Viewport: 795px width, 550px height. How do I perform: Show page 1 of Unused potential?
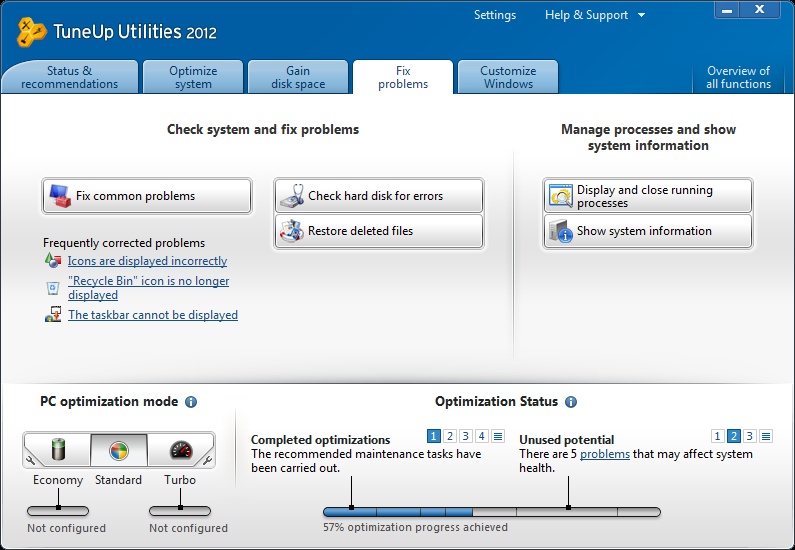(x=717, y=436)
